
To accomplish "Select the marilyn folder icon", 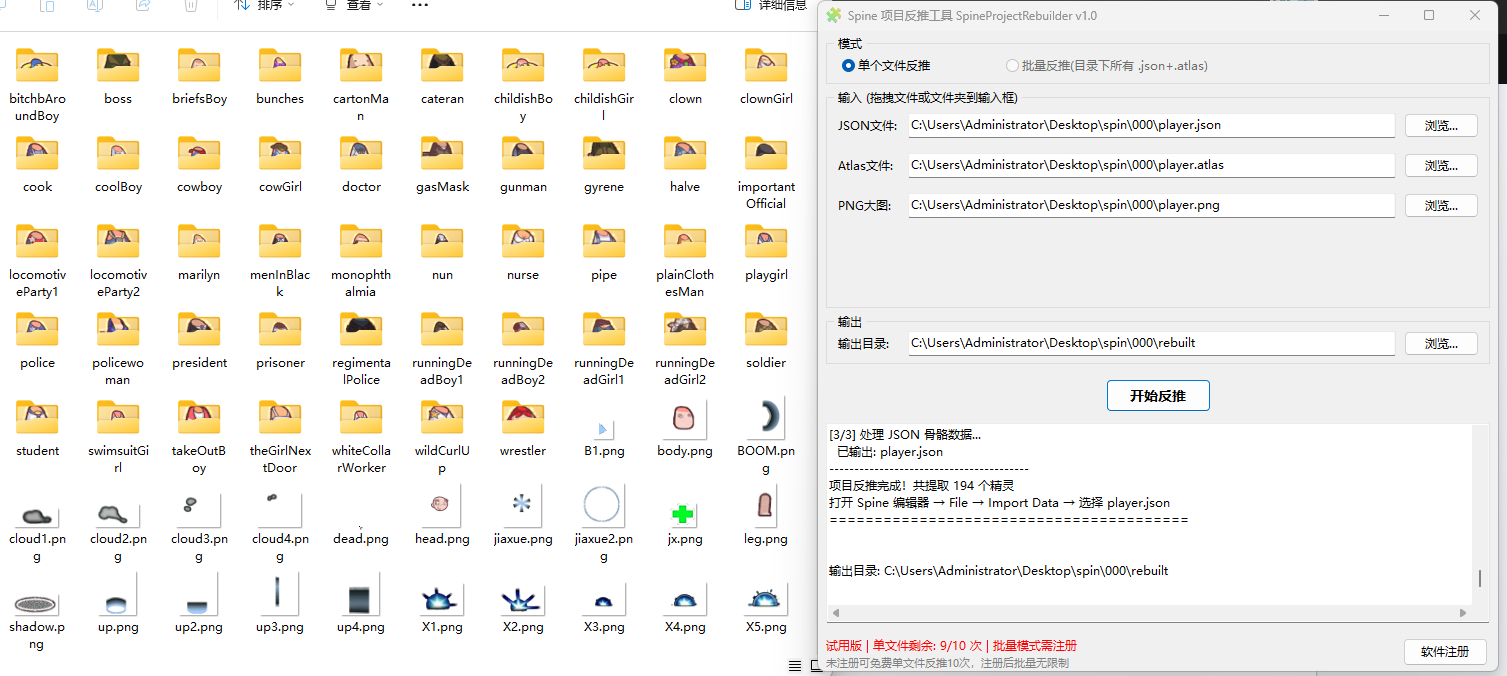I will [x=199, y=242].
